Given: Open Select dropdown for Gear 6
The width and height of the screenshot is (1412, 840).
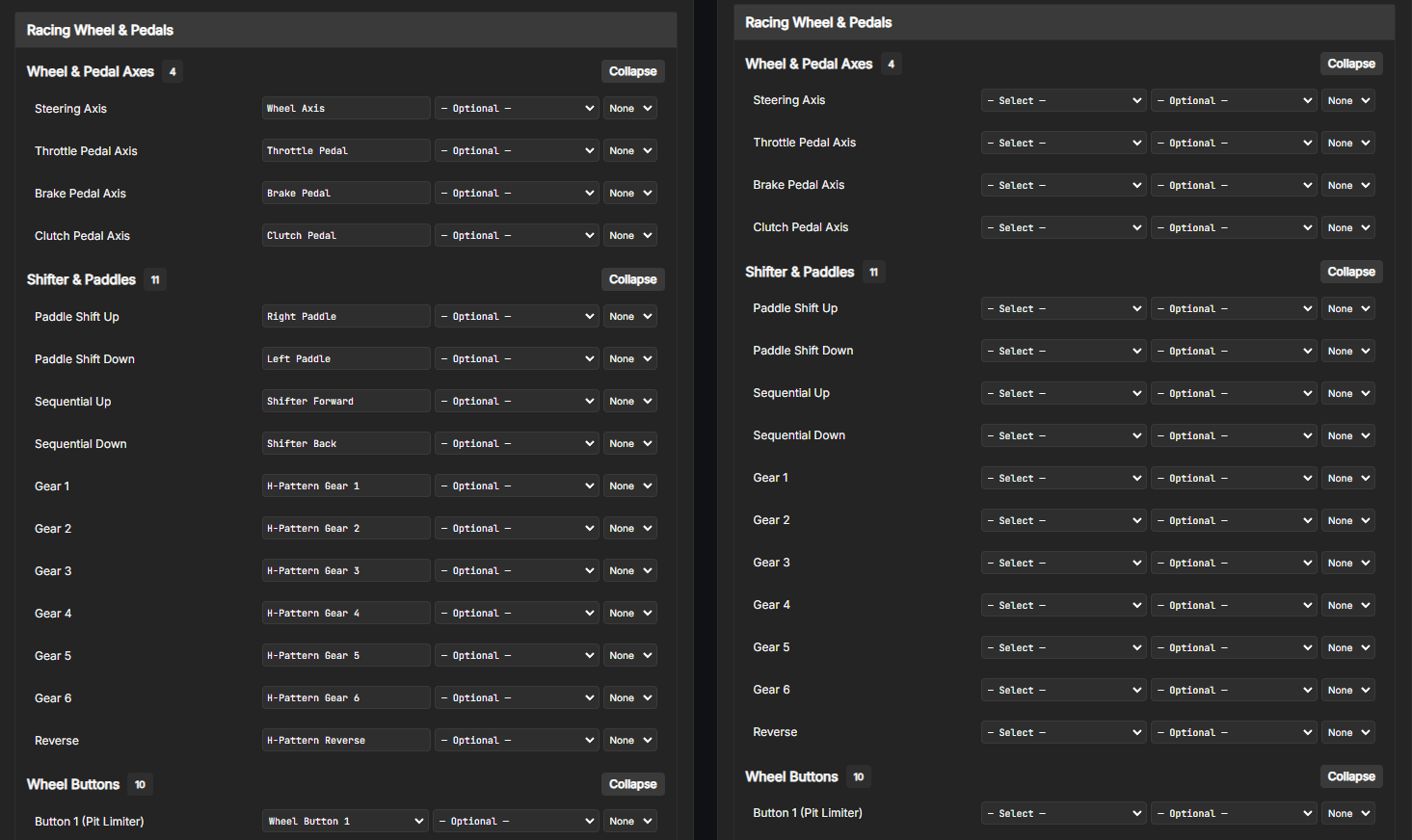Looking at the screenshot, I should [x=1064, y=690].
